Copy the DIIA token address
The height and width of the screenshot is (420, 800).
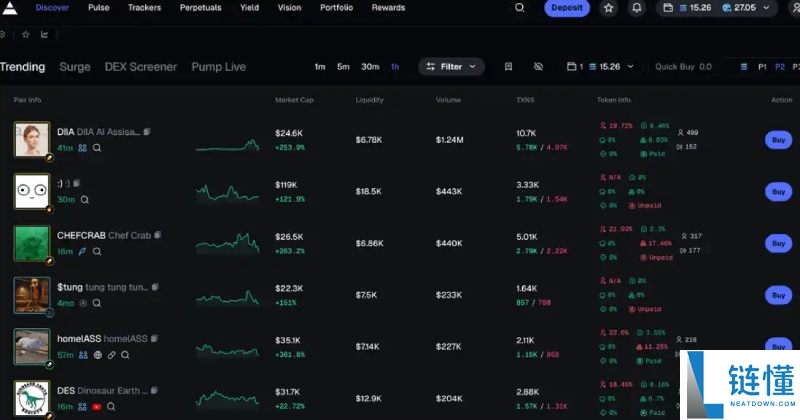point(147,132)
